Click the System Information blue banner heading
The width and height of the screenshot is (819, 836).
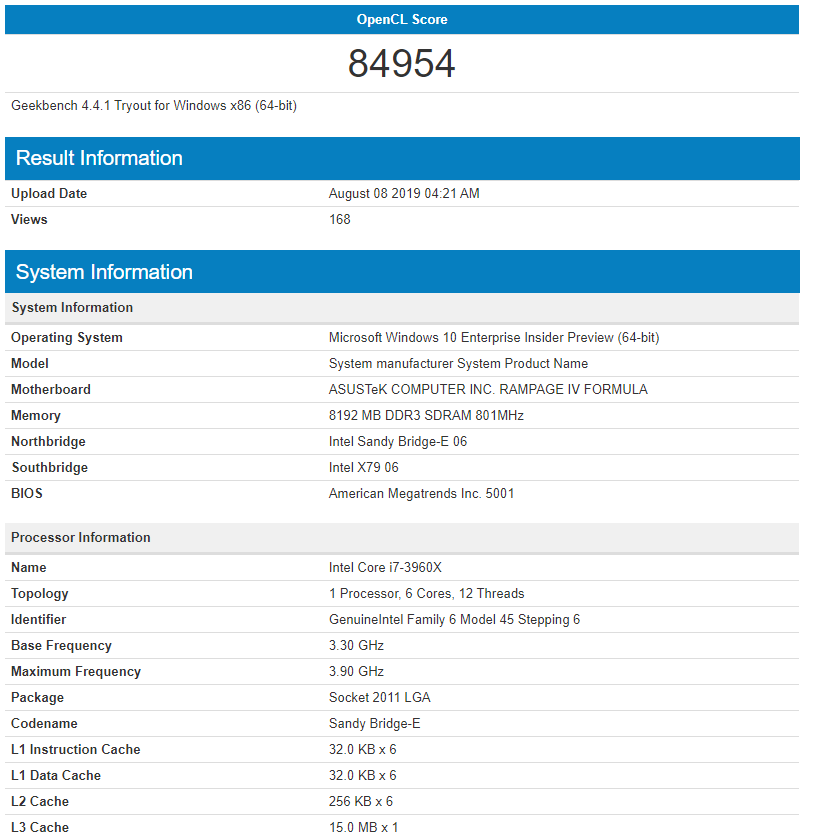402,272
